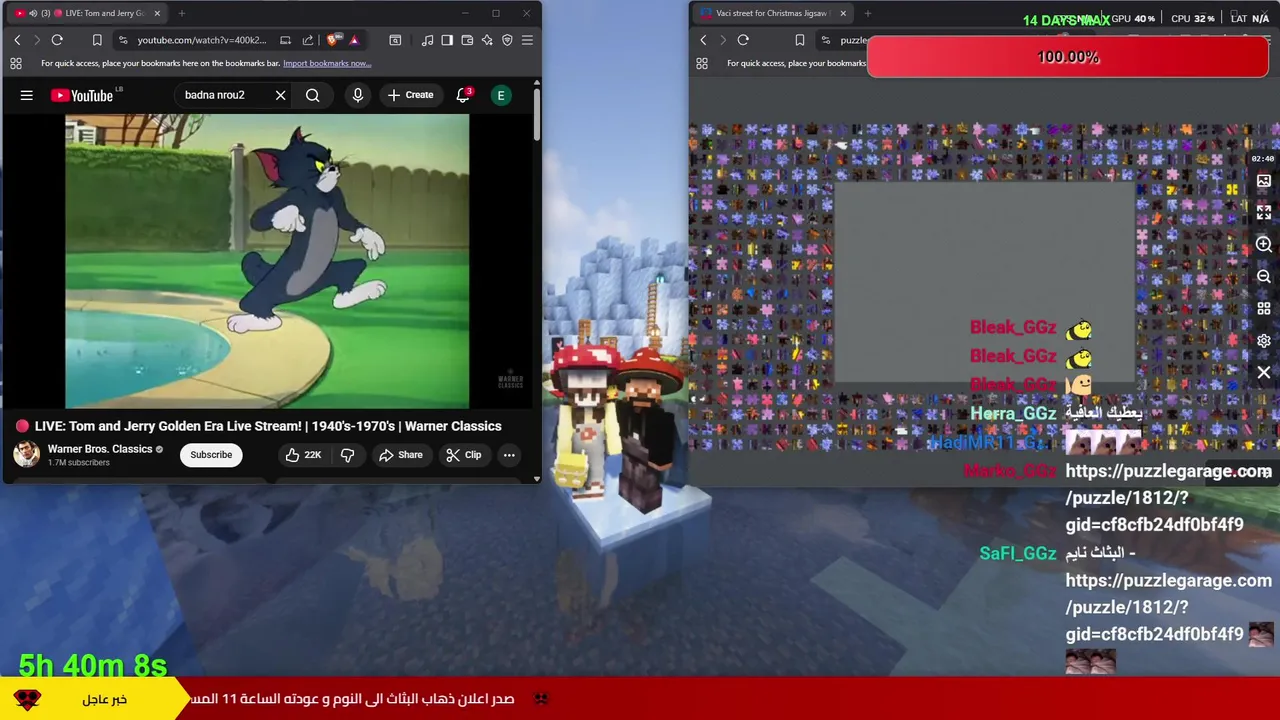Click the Subscribe button
Viewport: 1280px width, 720px height.
pos(211,455)
